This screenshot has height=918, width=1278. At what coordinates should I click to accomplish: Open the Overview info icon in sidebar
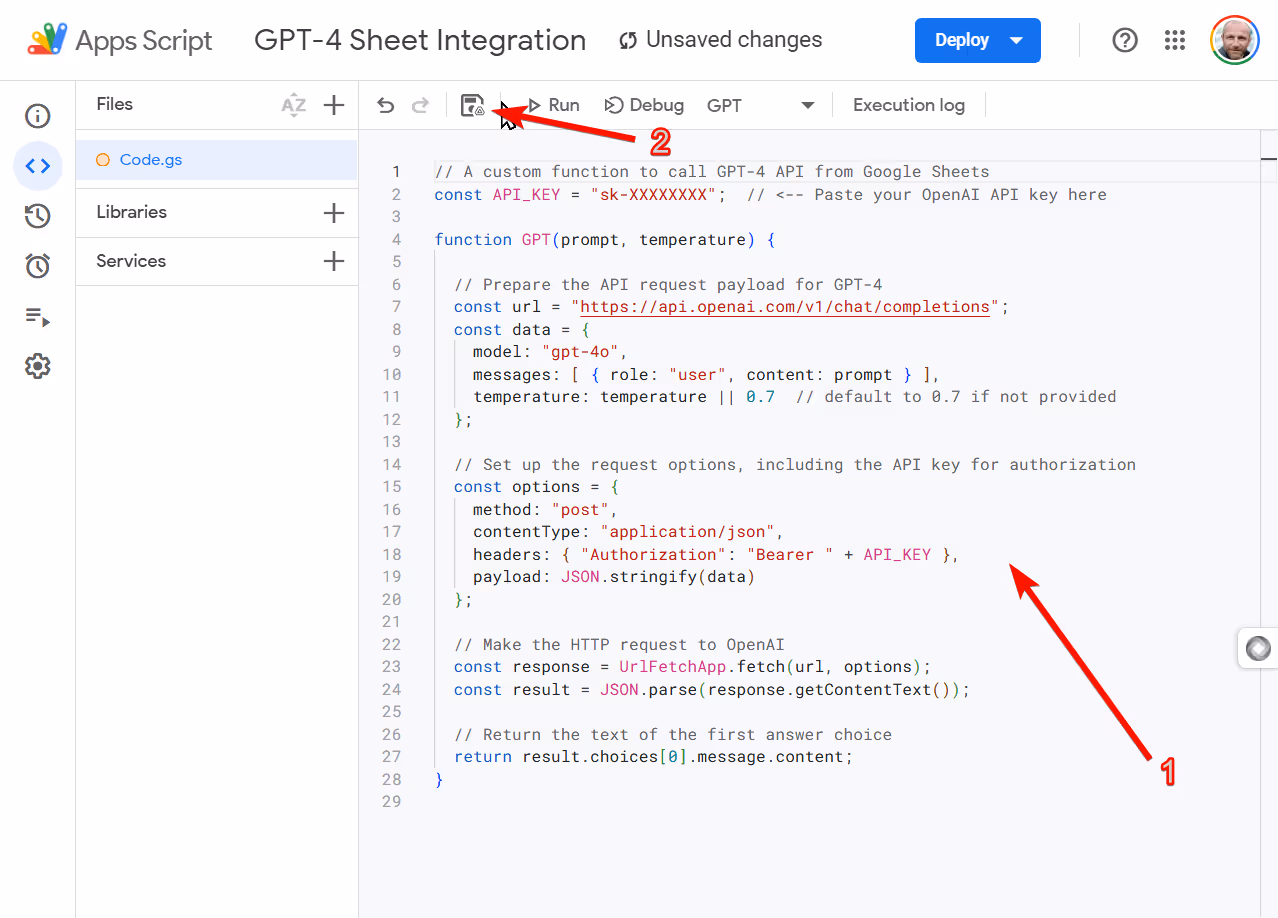(x=37, y=116)
